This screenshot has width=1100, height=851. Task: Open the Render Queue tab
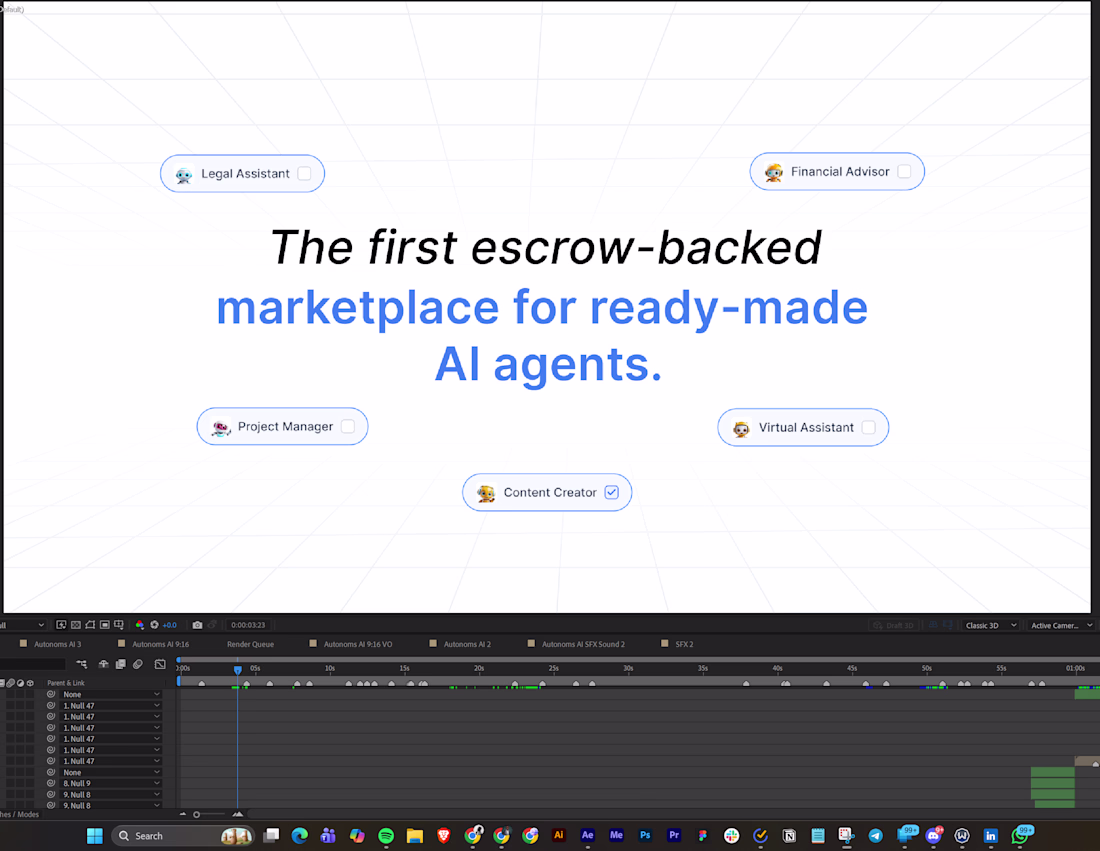coord(250,644)
